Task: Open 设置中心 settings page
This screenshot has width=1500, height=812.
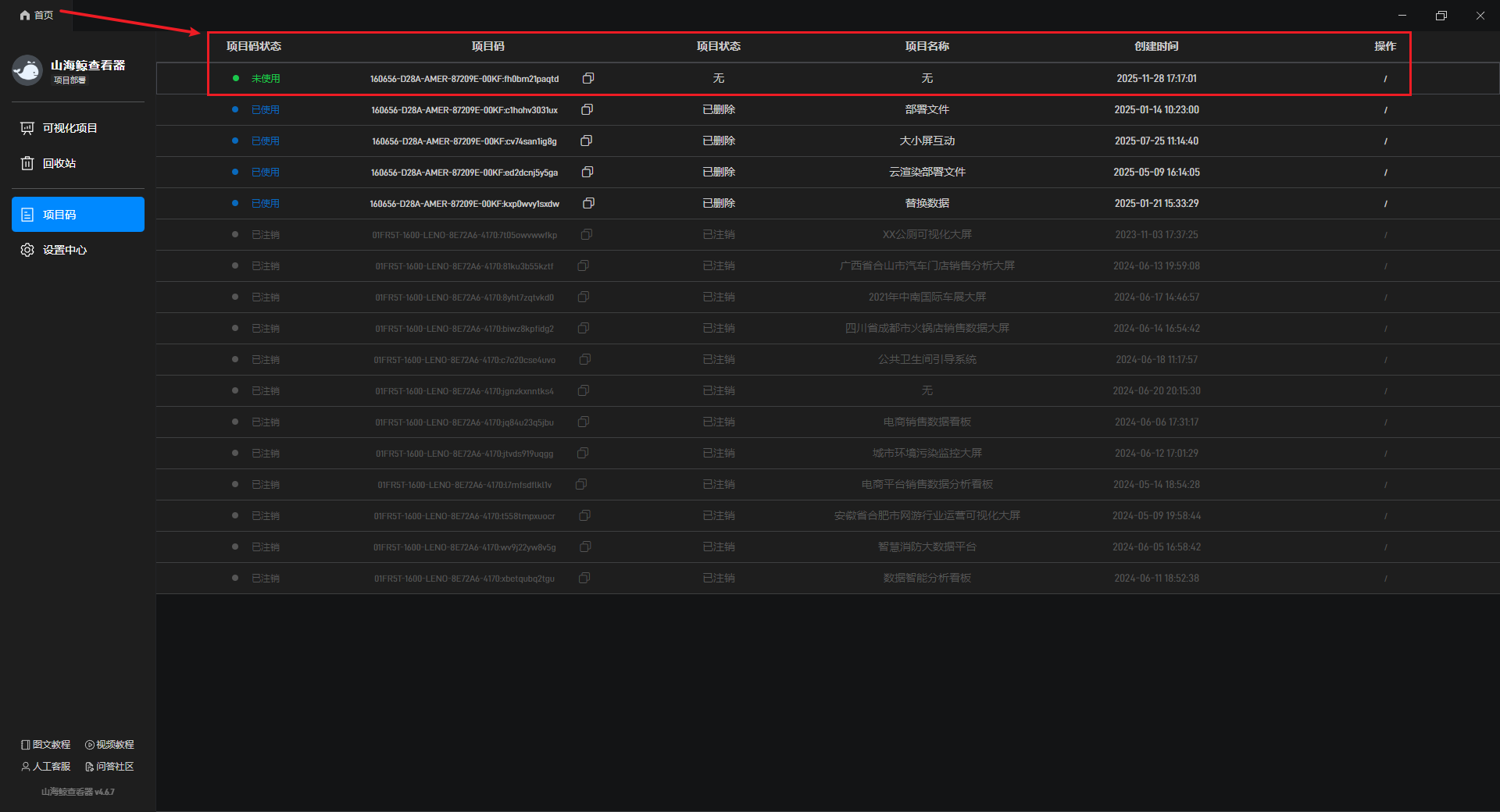Action: [64, 250]
